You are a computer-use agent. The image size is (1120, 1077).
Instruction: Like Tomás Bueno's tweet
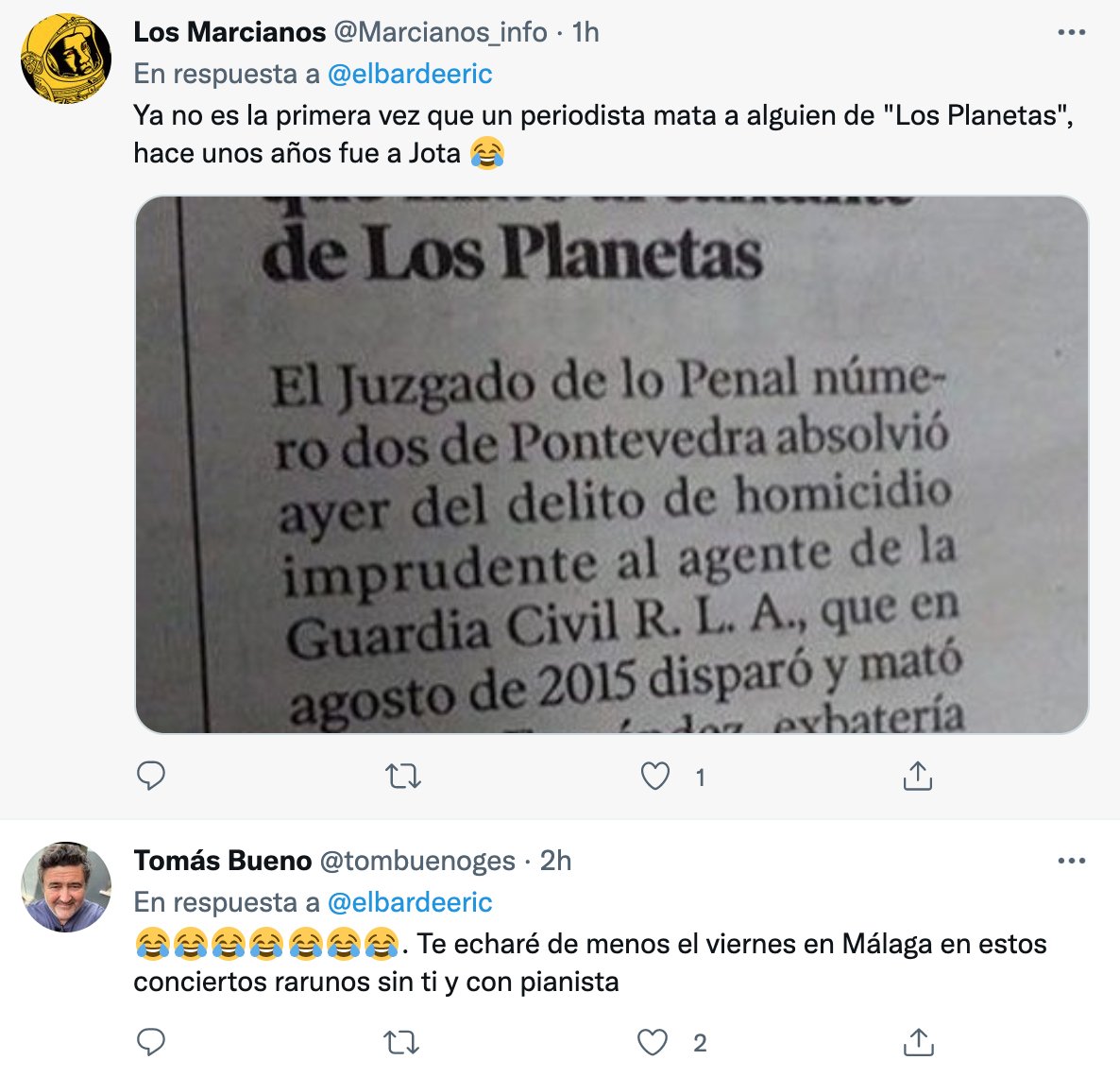653,1042
